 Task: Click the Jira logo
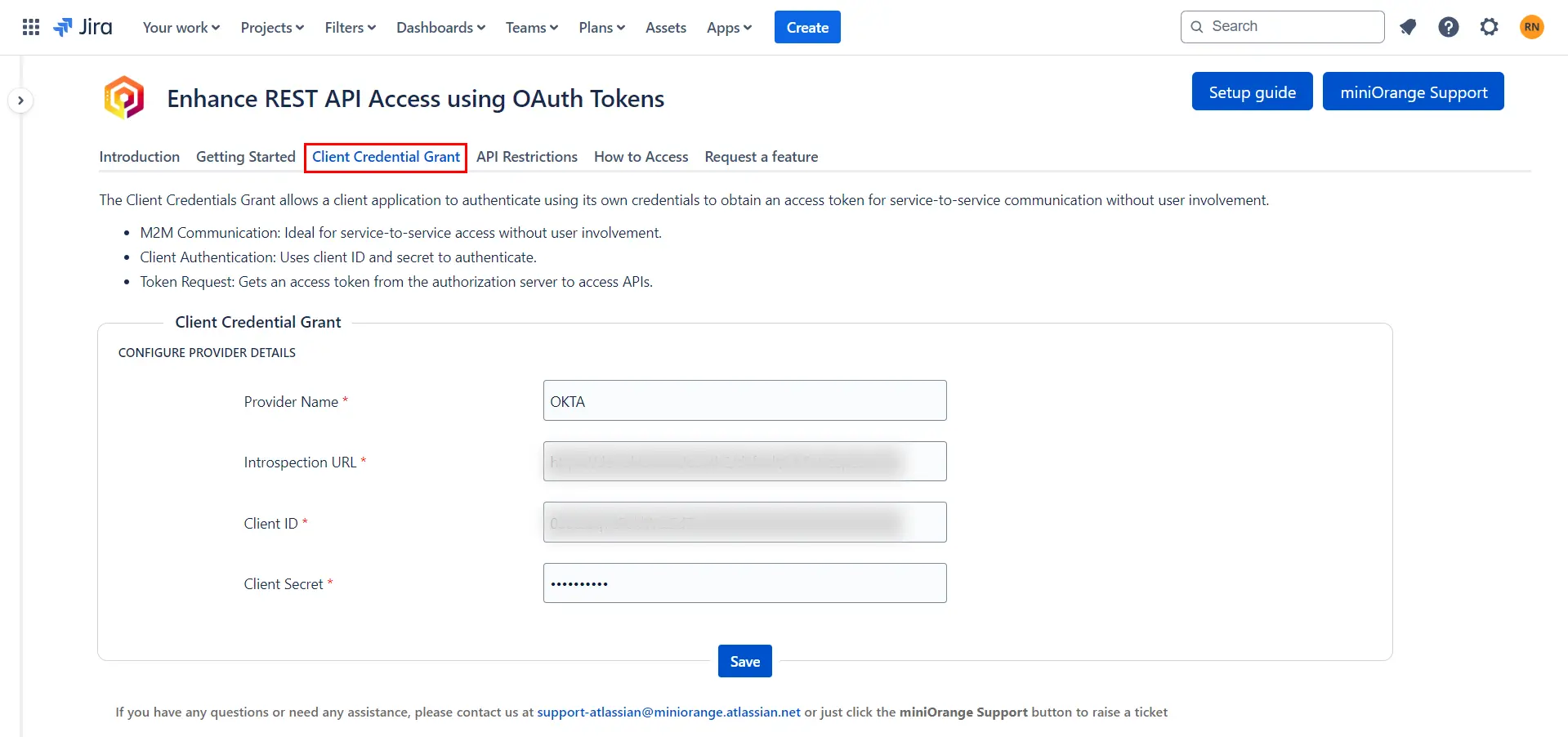point(83,27)
